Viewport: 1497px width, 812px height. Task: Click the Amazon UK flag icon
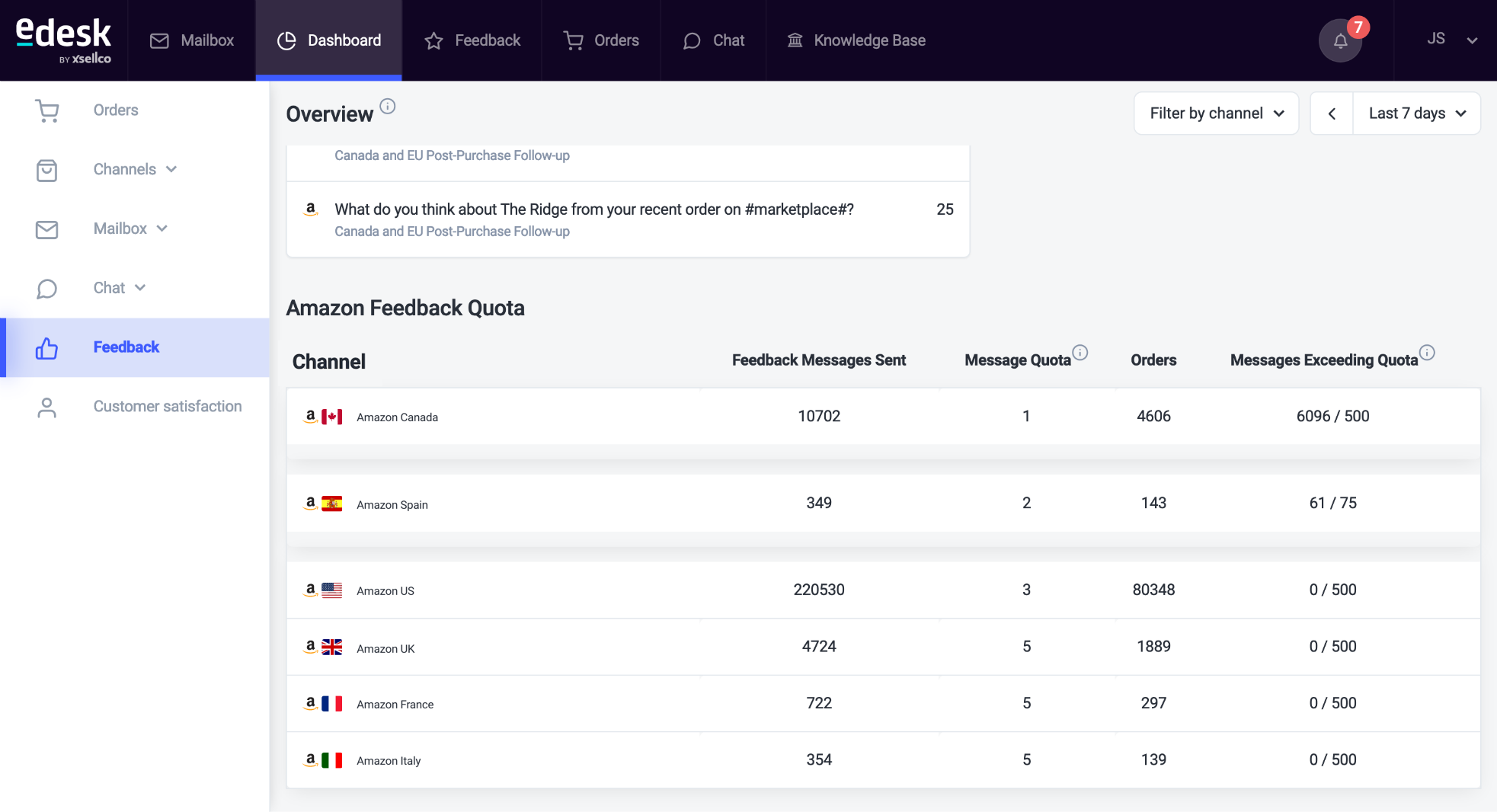(x=331, y=647)
